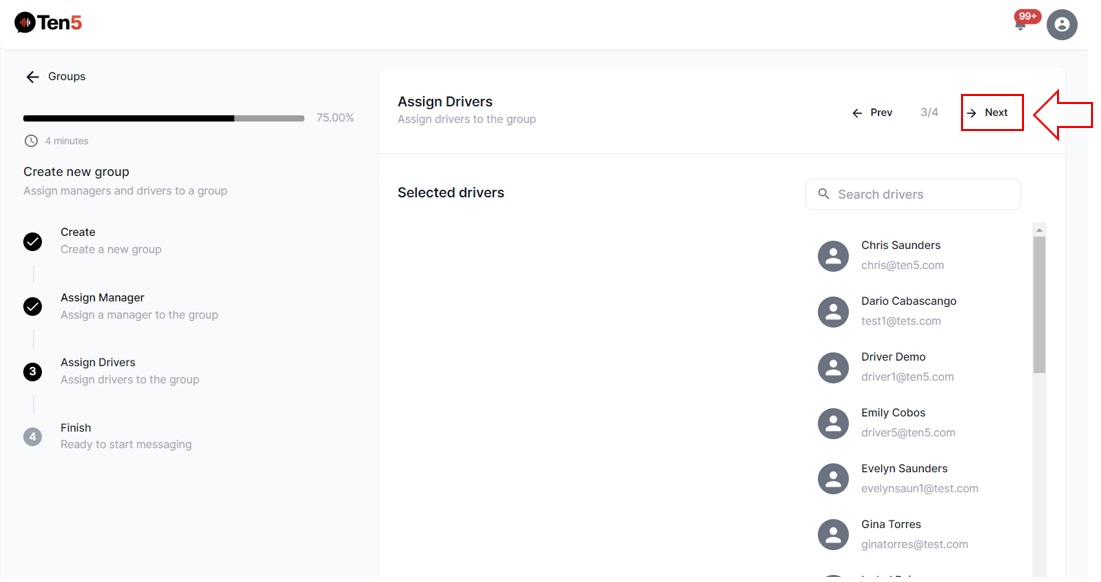Click Chris Saunders' avatar icon
Viewport: 1101px width, 582px height.
[x=833, y=256]
